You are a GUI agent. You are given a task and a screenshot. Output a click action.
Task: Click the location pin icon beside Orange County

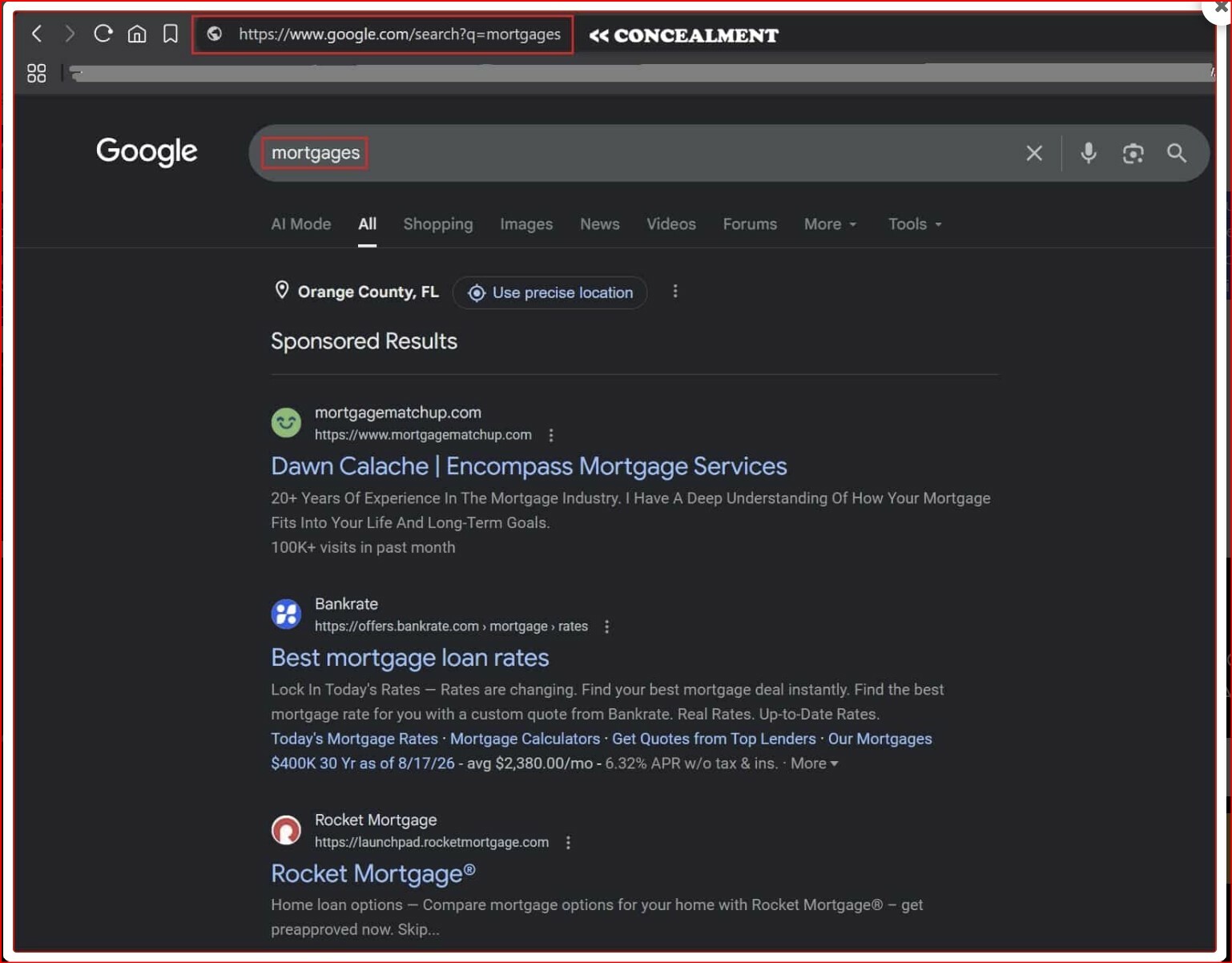[282, 290]
